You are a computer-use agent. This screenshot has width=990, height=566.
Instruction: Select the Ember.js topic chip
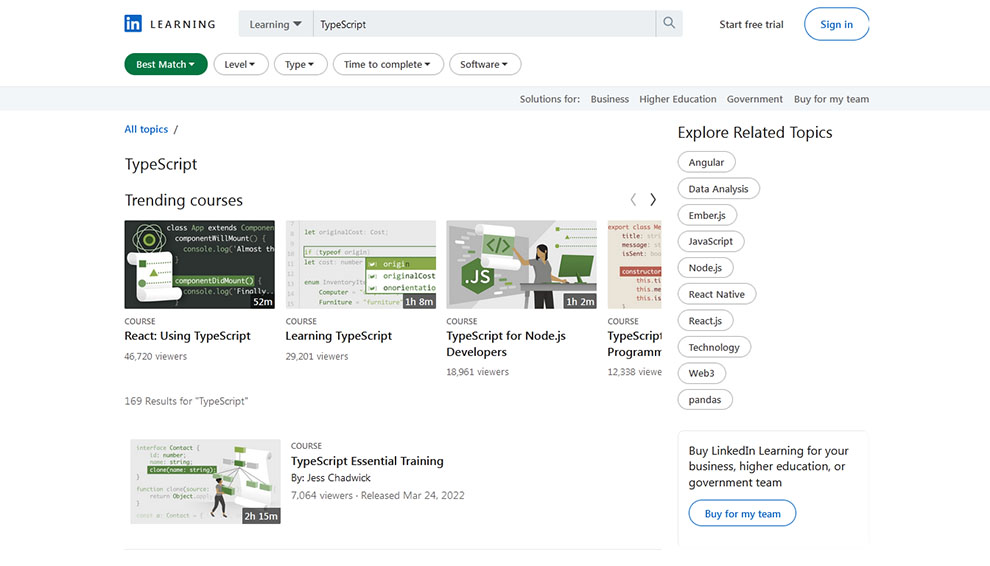707,215
